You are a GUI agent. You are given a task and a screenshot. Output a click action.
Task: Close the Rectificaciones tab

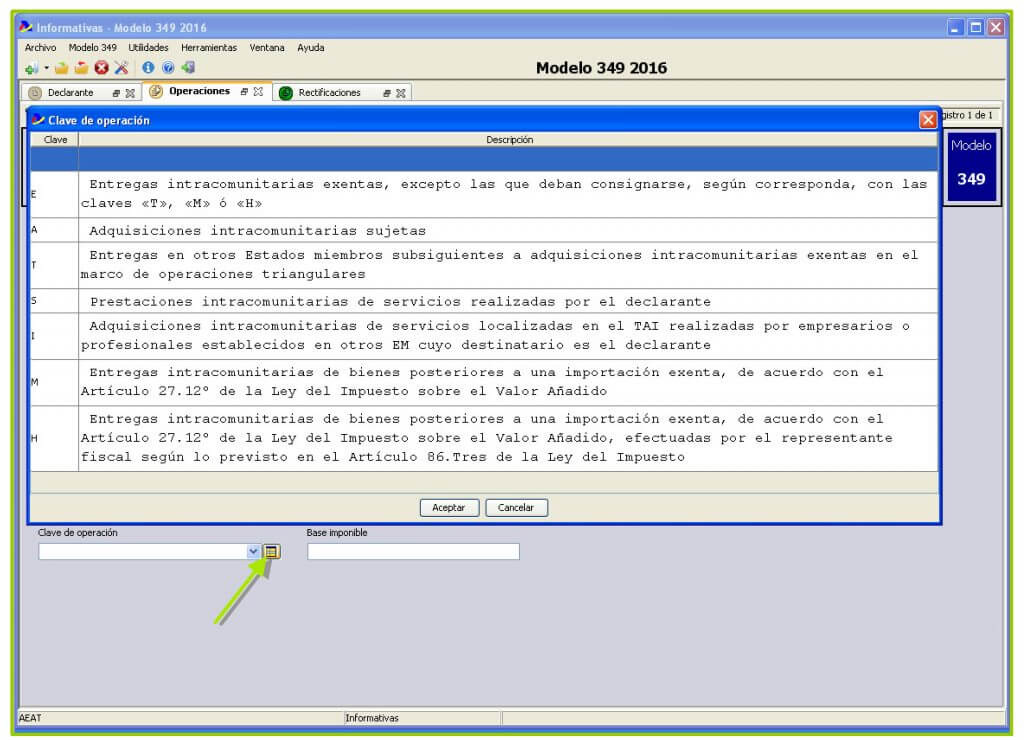tap(400, 93)
